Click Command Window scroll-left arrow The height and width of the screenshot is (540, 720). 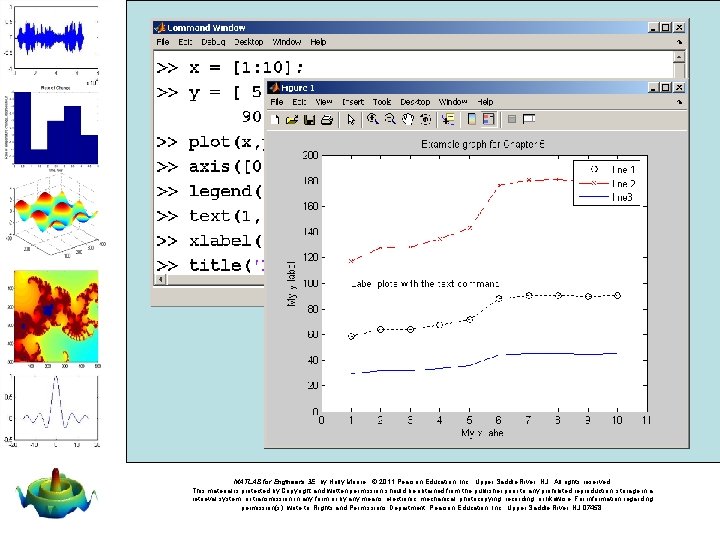[x=160, y=279]
